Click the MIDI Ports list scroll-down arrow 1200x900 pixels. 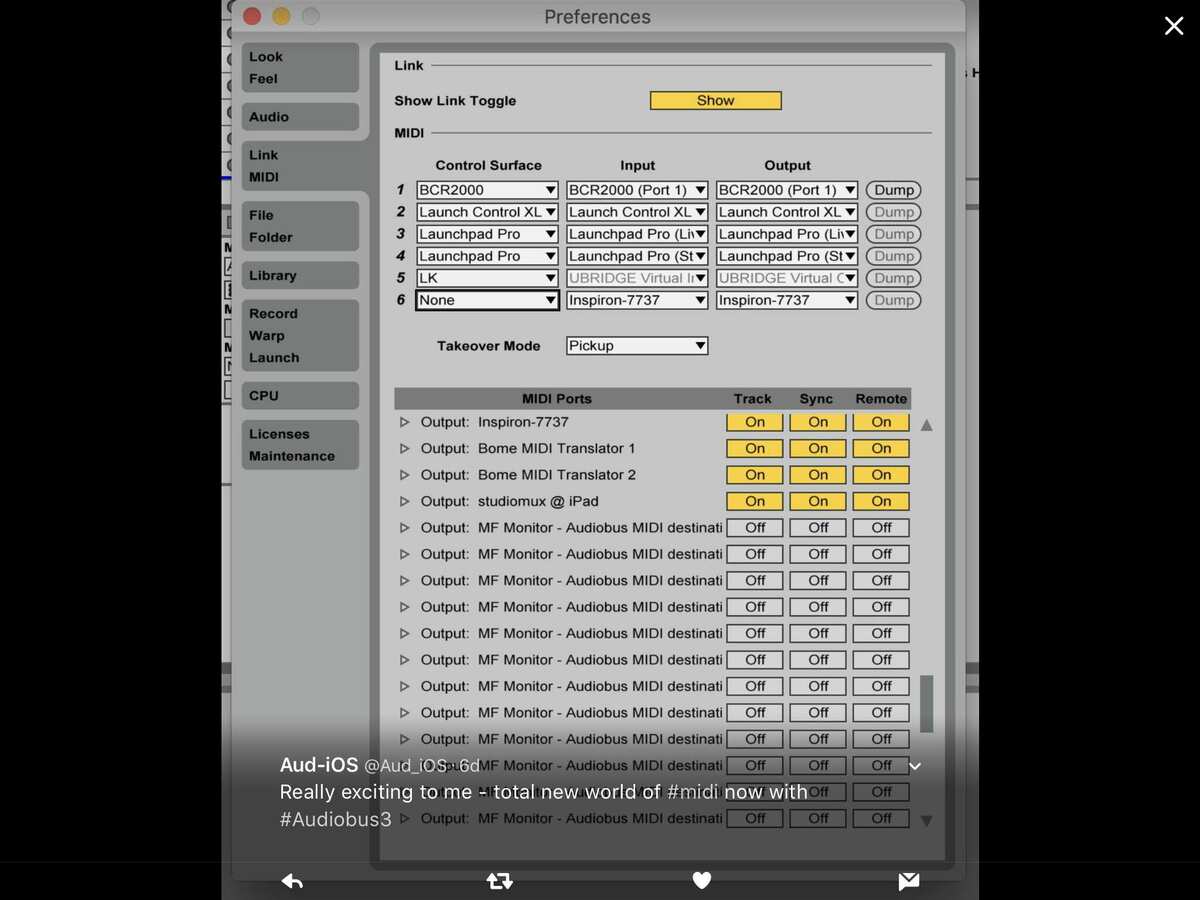926,820
